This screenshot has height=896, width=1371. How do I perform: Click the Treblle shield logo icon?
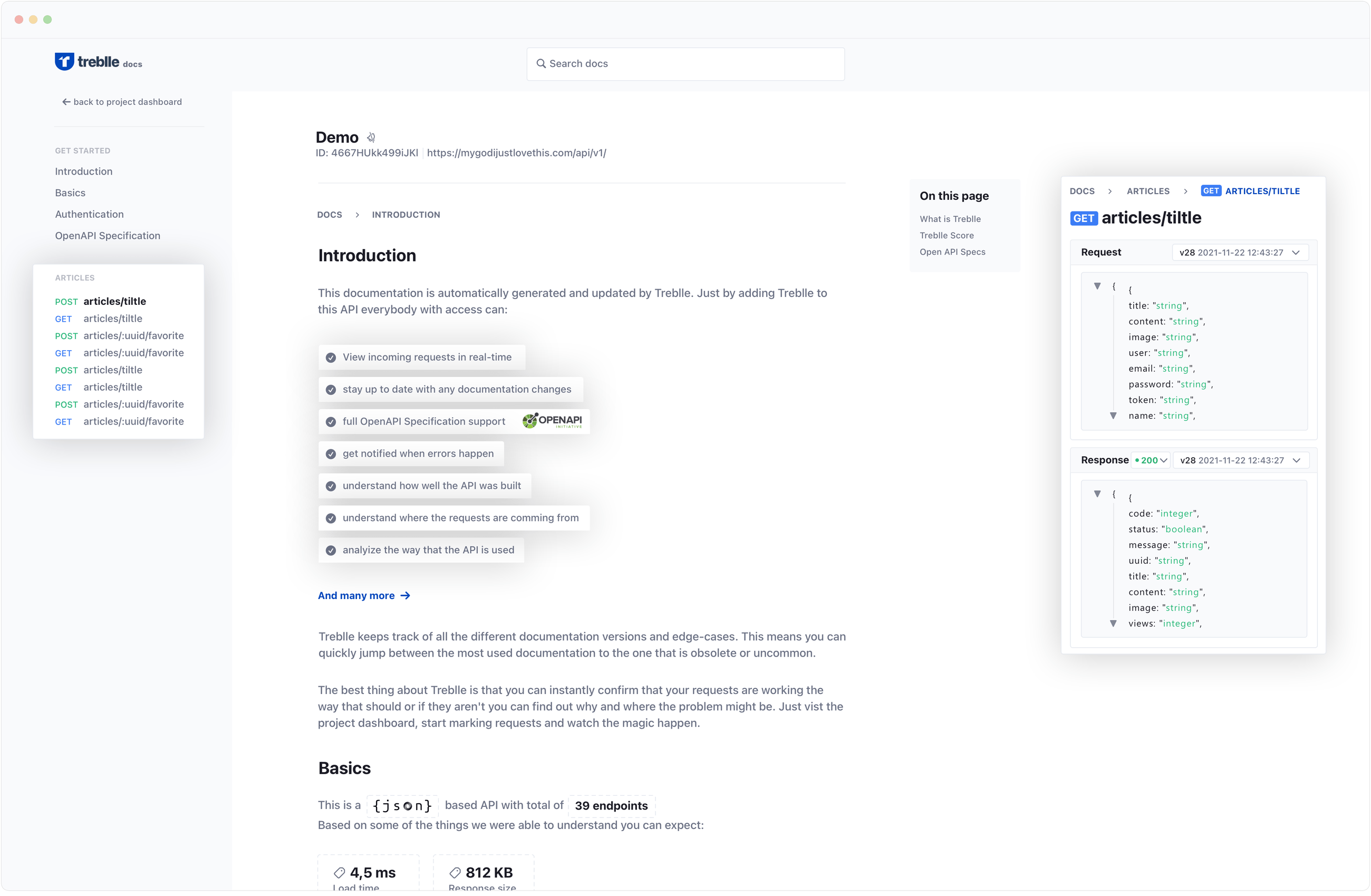pos(64,62)
